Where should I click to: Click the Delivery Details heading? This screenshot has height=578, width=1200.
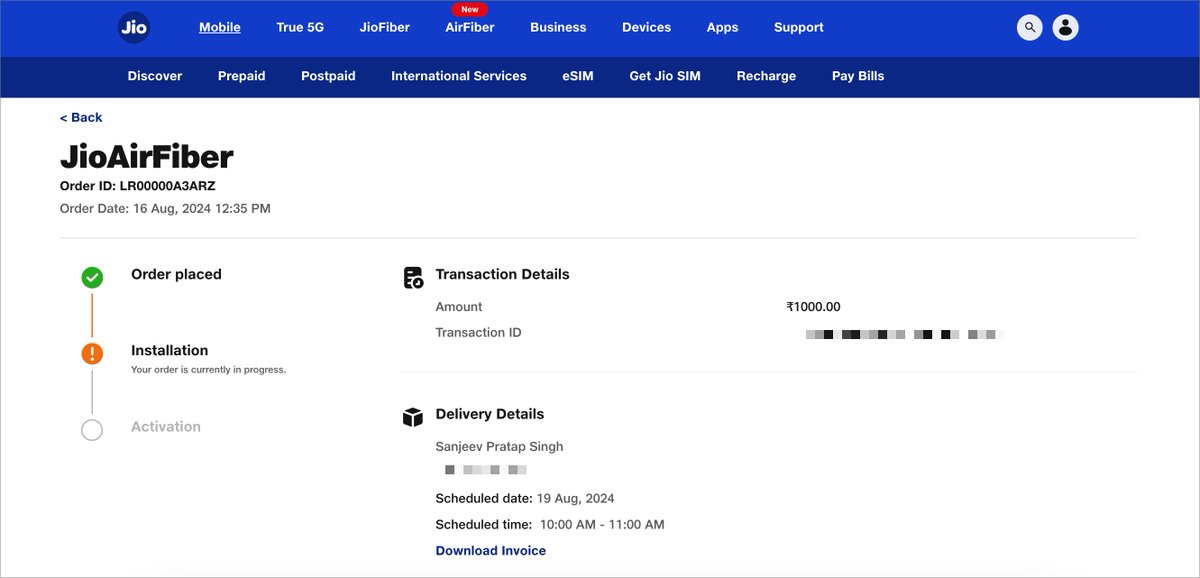pyautogui.click(x=490, y=414)
